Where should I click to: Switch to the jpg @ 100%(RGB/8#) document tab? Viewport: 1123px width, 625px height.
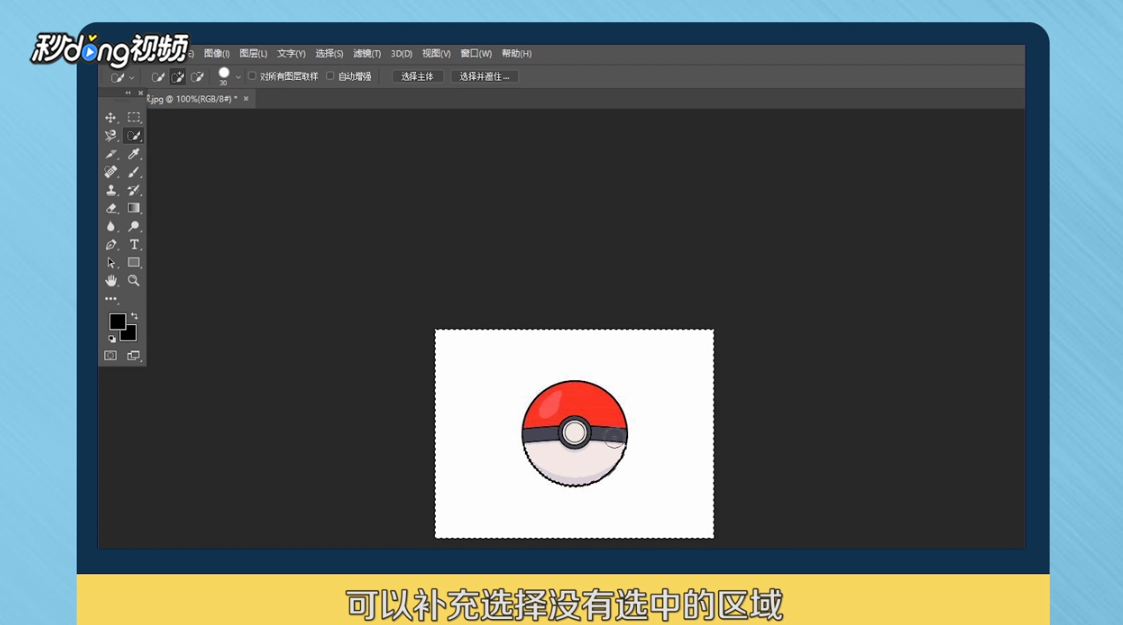tap(192, 99)
